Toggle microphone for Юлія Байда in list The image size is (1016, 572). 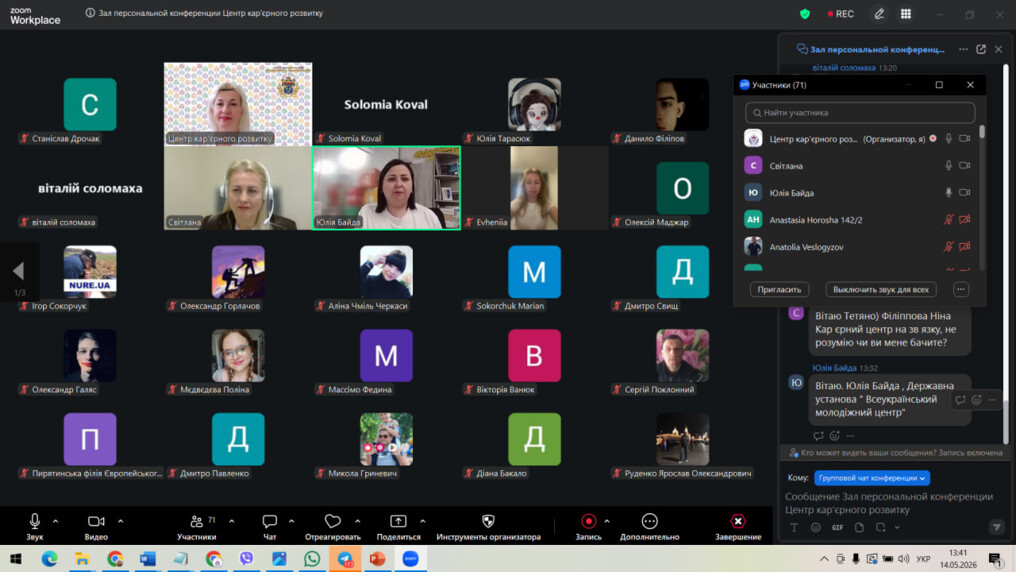coord(949,192)
